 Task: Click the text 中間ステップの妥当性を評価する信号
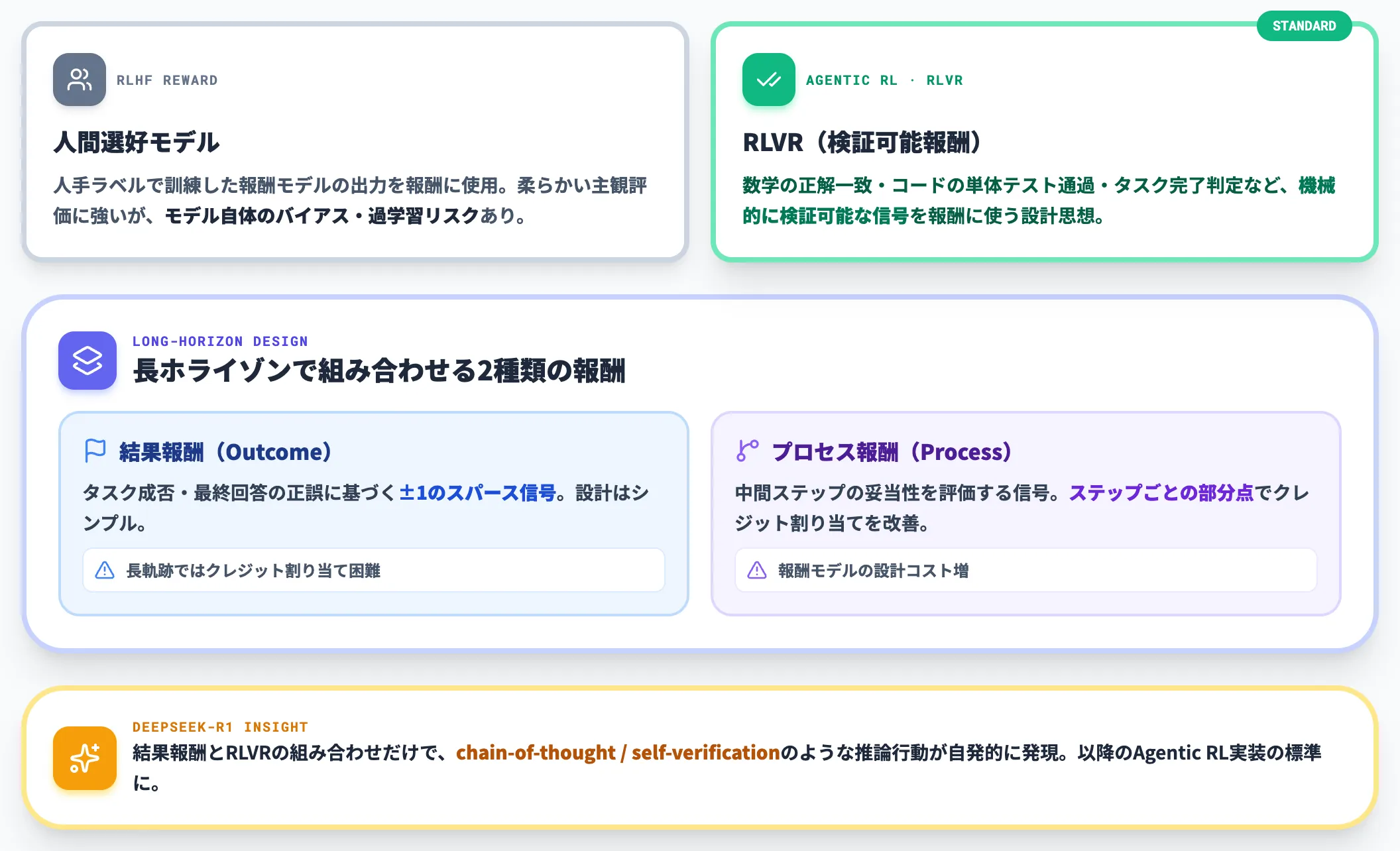point(892,492)
